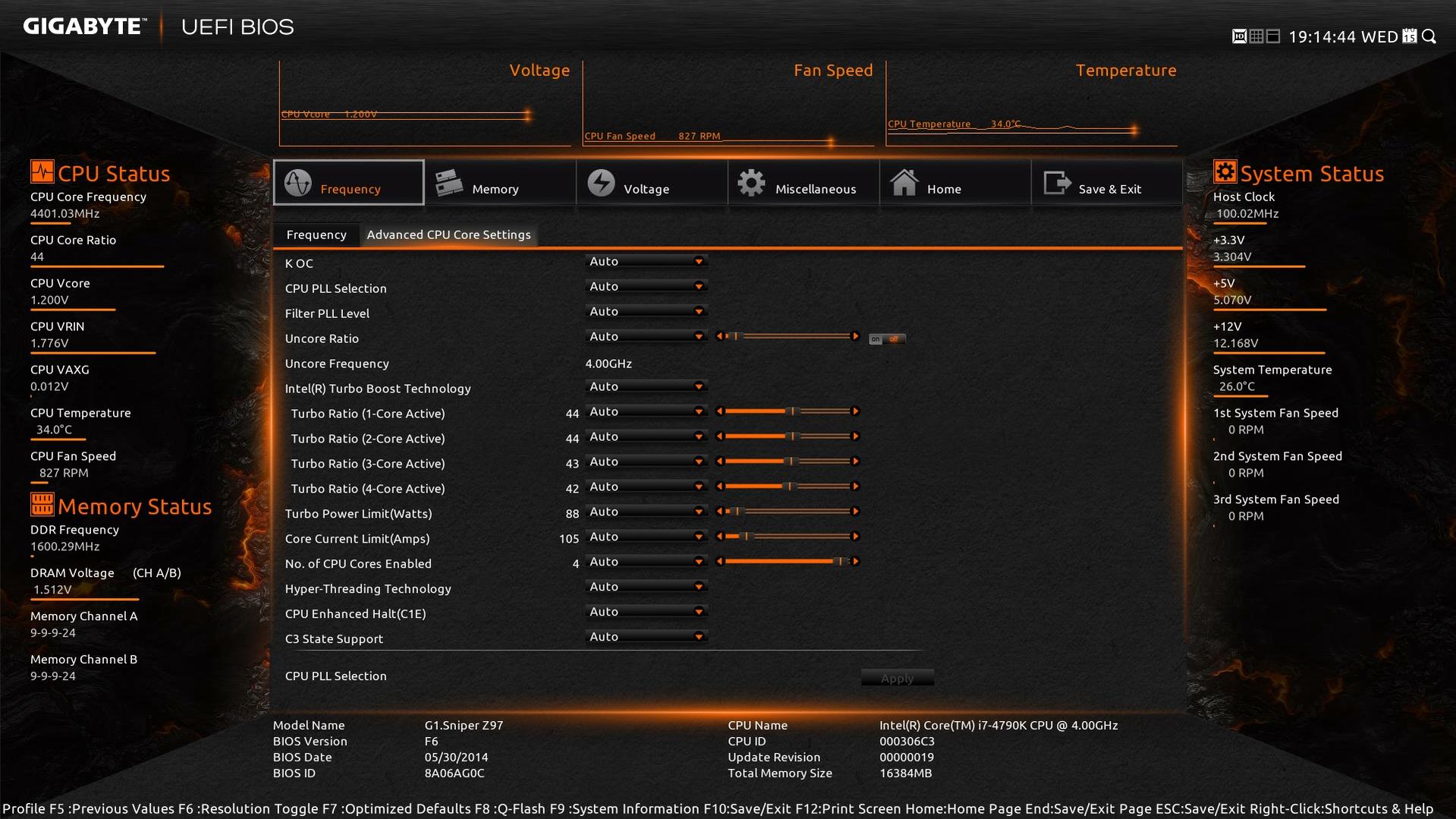Increase number of CPU cores with right arrow
Viewport: 1456px width, 819px height.
coord(856,562)
